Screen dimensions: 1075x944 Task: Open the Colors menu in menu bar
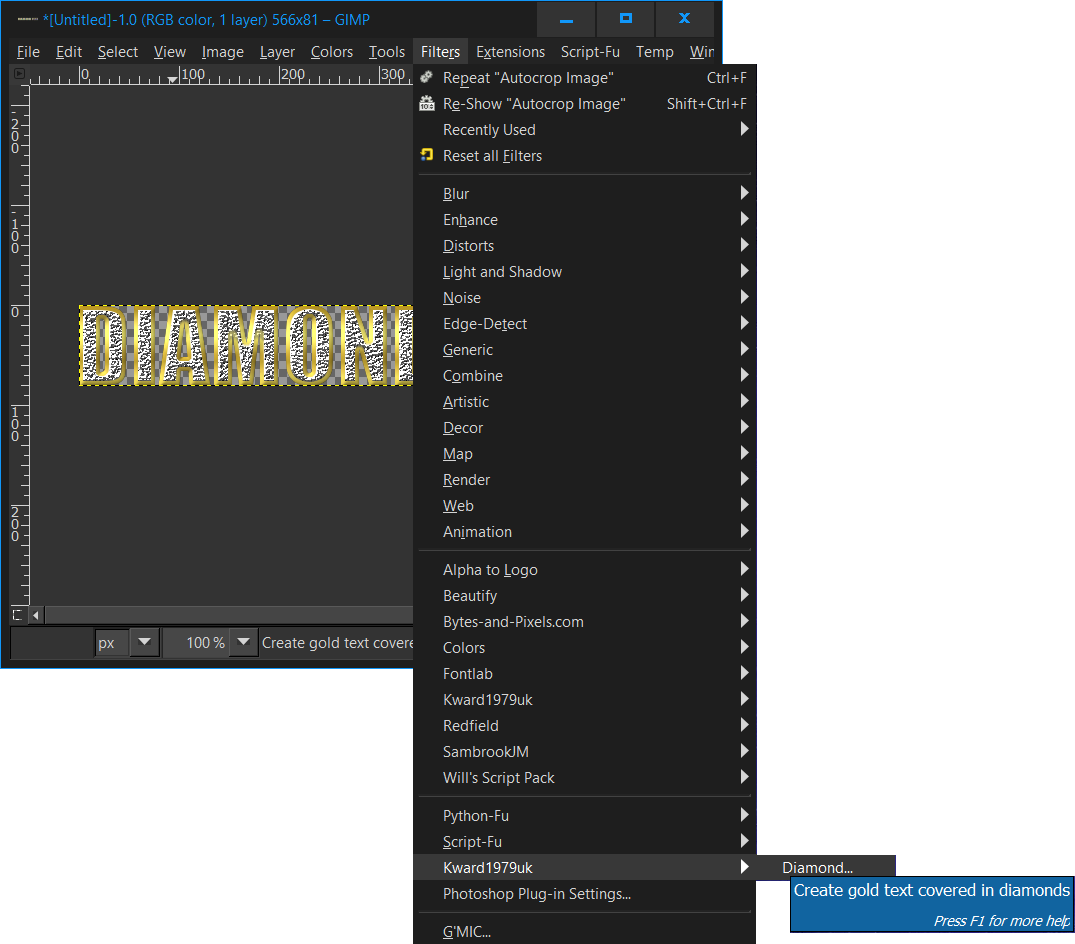pos(331,52)
